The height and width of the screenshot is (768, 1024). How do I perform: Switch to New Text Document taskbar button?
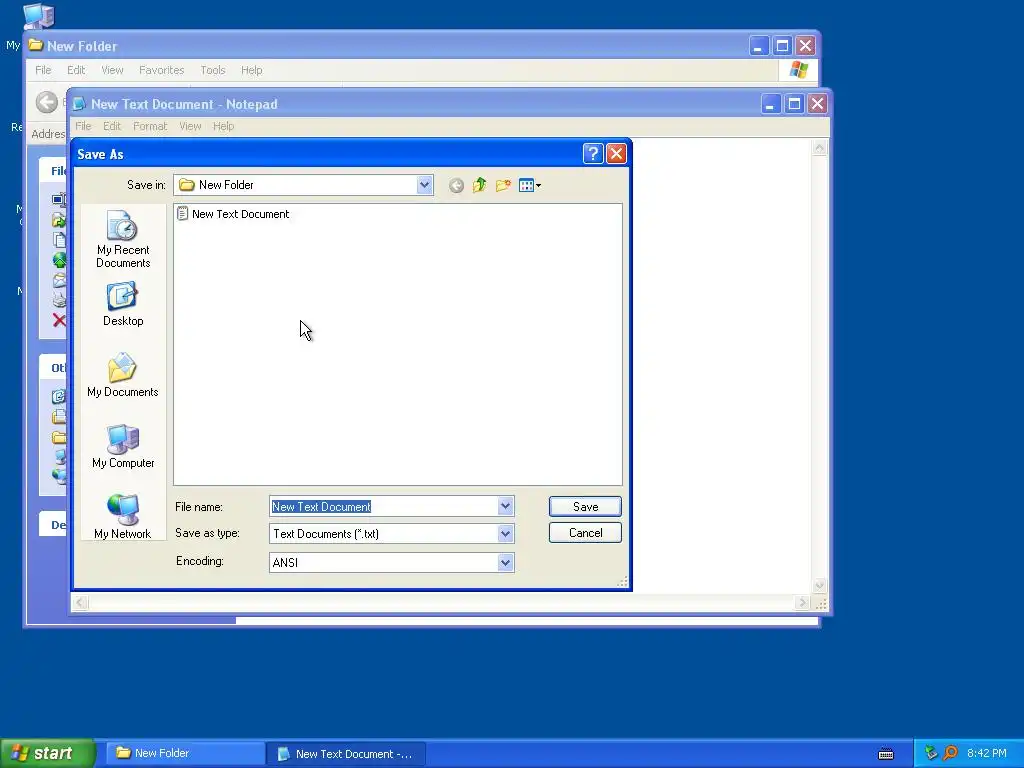(x=345, y=754)
